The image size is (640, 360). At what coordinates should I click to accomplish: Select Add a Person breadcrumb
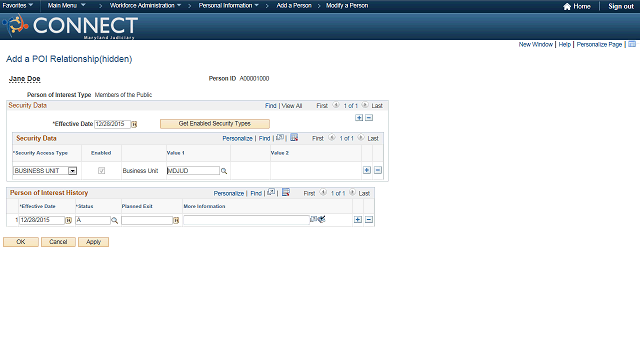294,6
